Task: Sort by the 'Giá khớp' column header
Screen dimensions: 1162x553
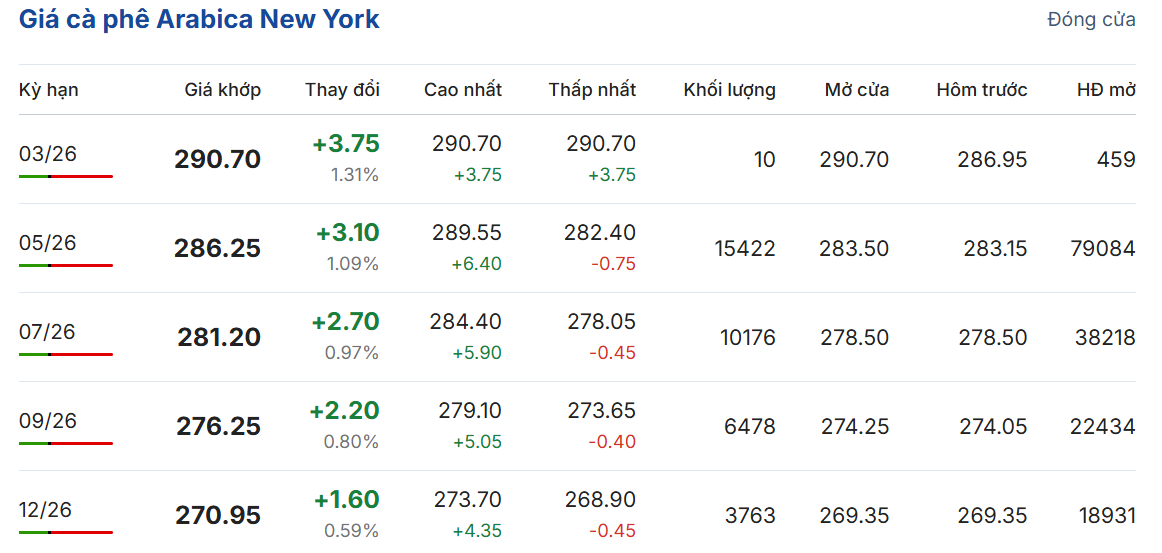Action: click(x=222, y=90)
